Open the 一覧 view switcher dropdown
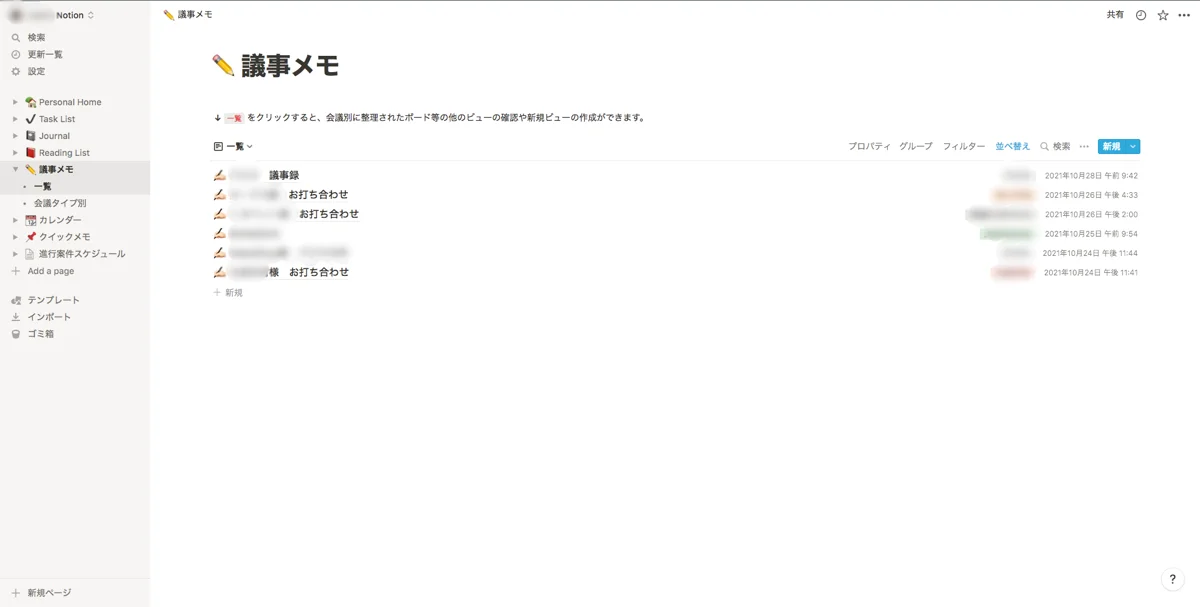 (234, 147)
